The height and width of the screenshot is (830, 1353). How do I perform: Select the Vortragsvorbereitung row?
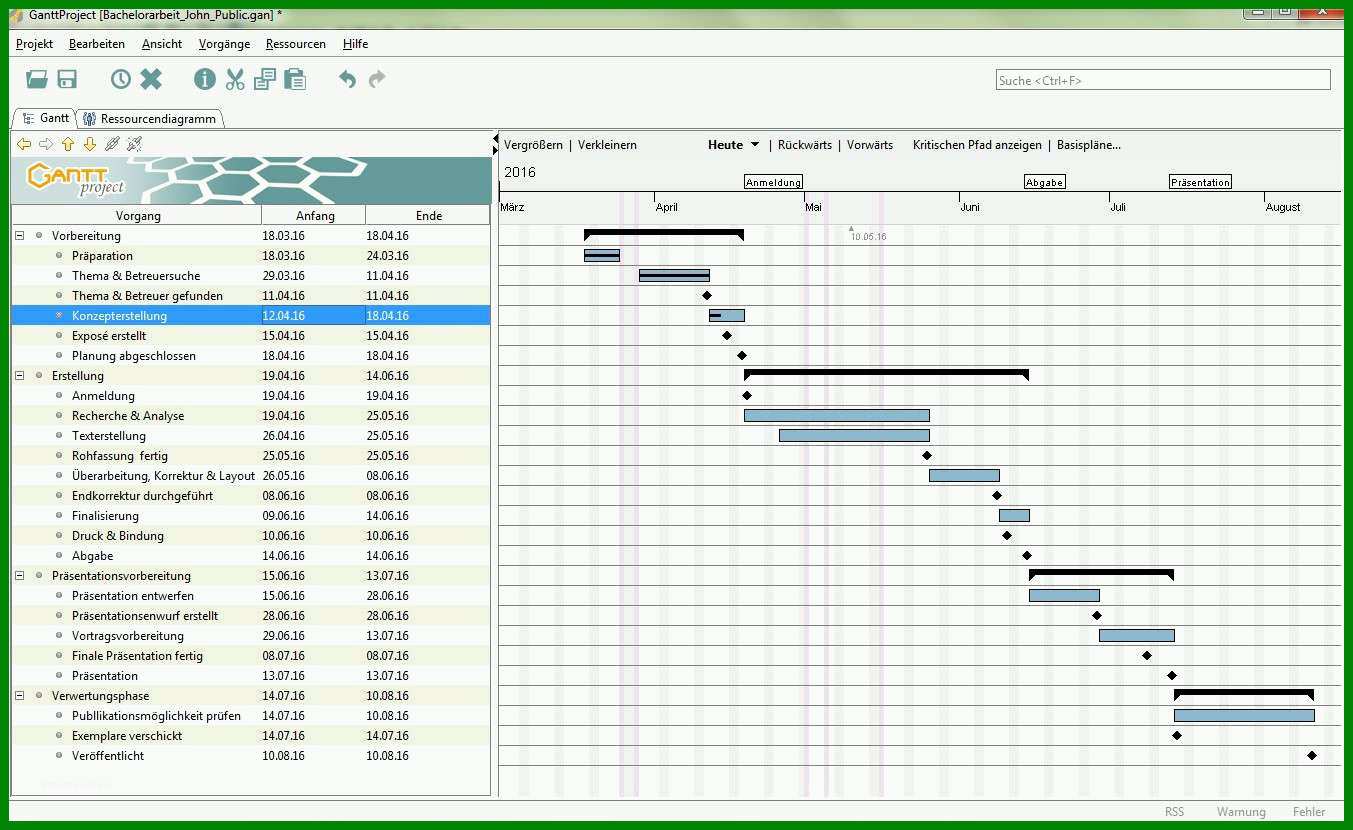click(x=251, y=636)
